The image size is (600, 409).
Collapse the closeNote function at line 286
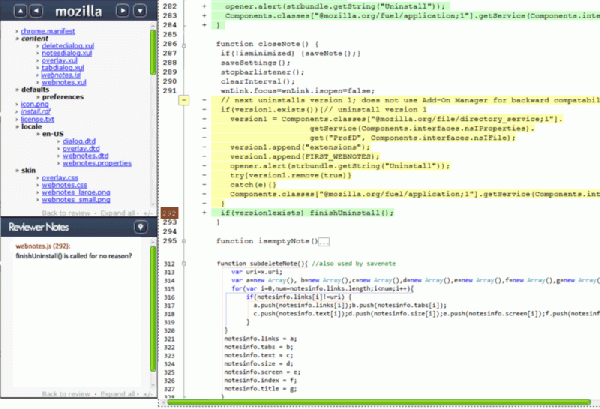(x=184, y=46)
